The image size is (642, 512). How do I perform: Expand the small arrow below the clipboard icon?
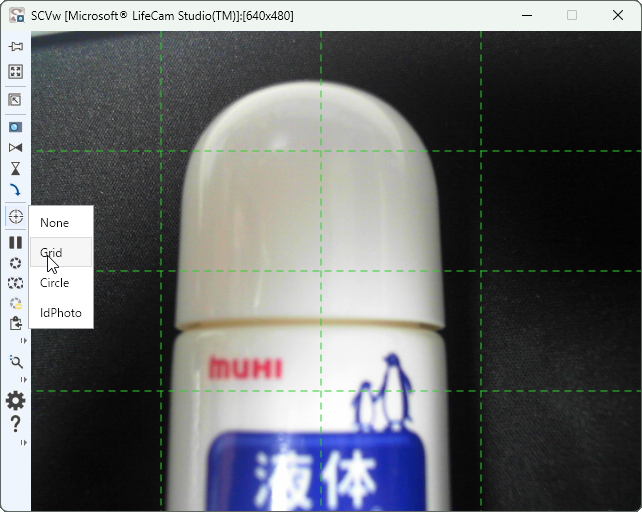click(x=23, y=340)
